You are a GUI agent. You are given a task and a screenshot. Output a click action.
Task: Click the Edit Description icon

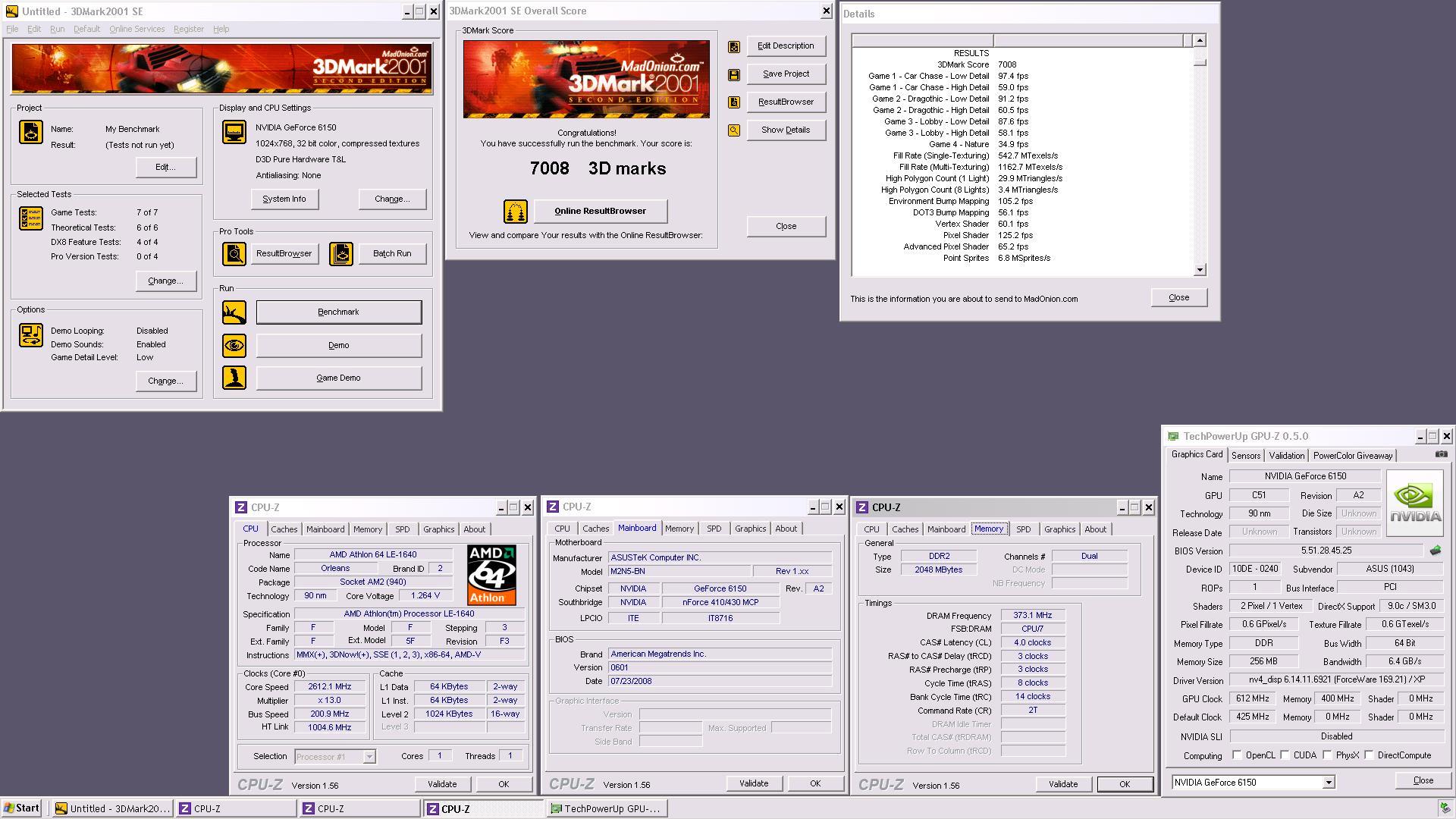coord(733,47)
